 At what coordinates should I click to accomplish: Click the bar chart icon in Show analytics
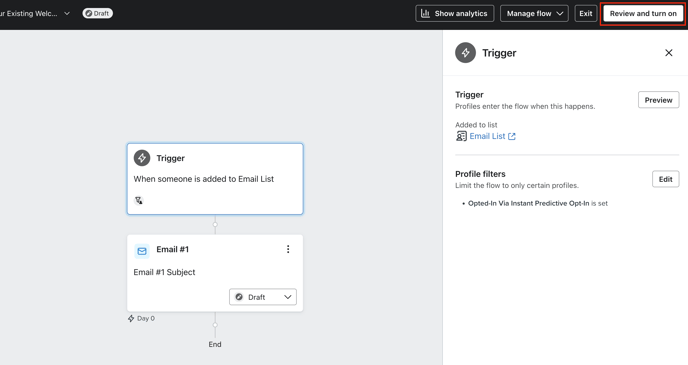[425, 13]
